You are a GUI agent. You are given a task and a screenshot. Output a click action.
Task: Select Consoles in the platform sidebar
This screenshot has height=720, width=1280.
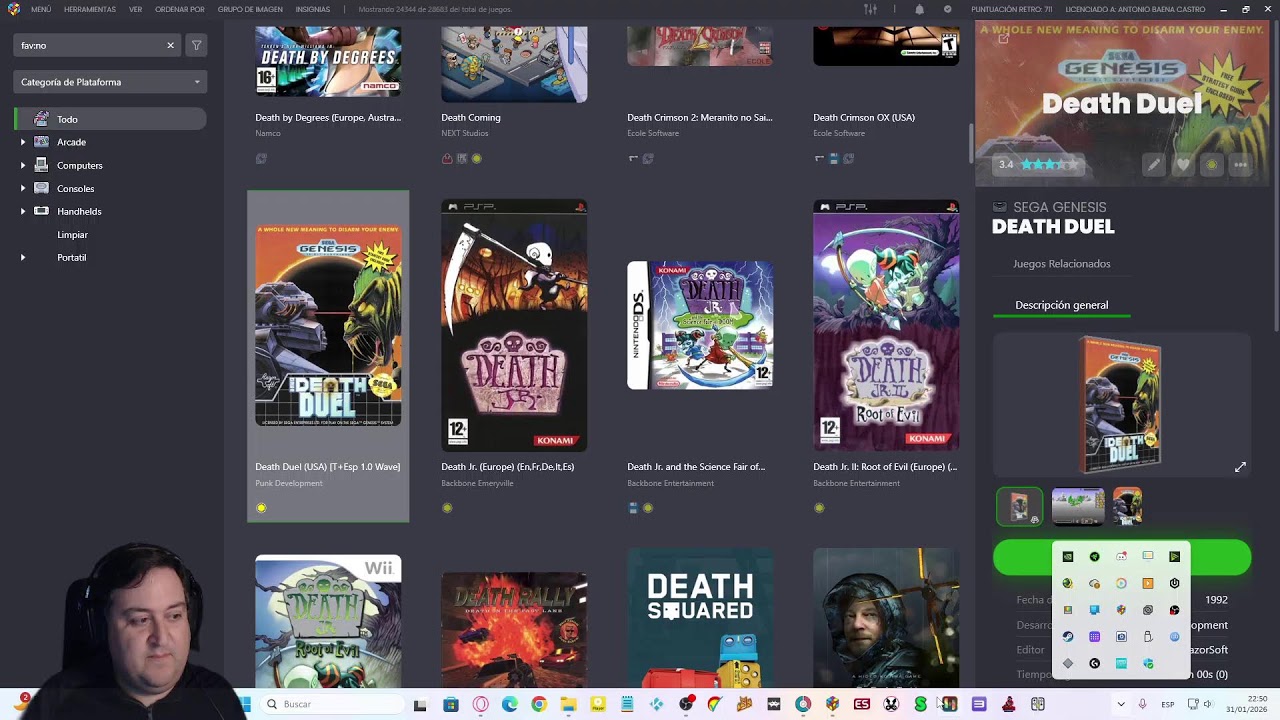pos(75,188)
